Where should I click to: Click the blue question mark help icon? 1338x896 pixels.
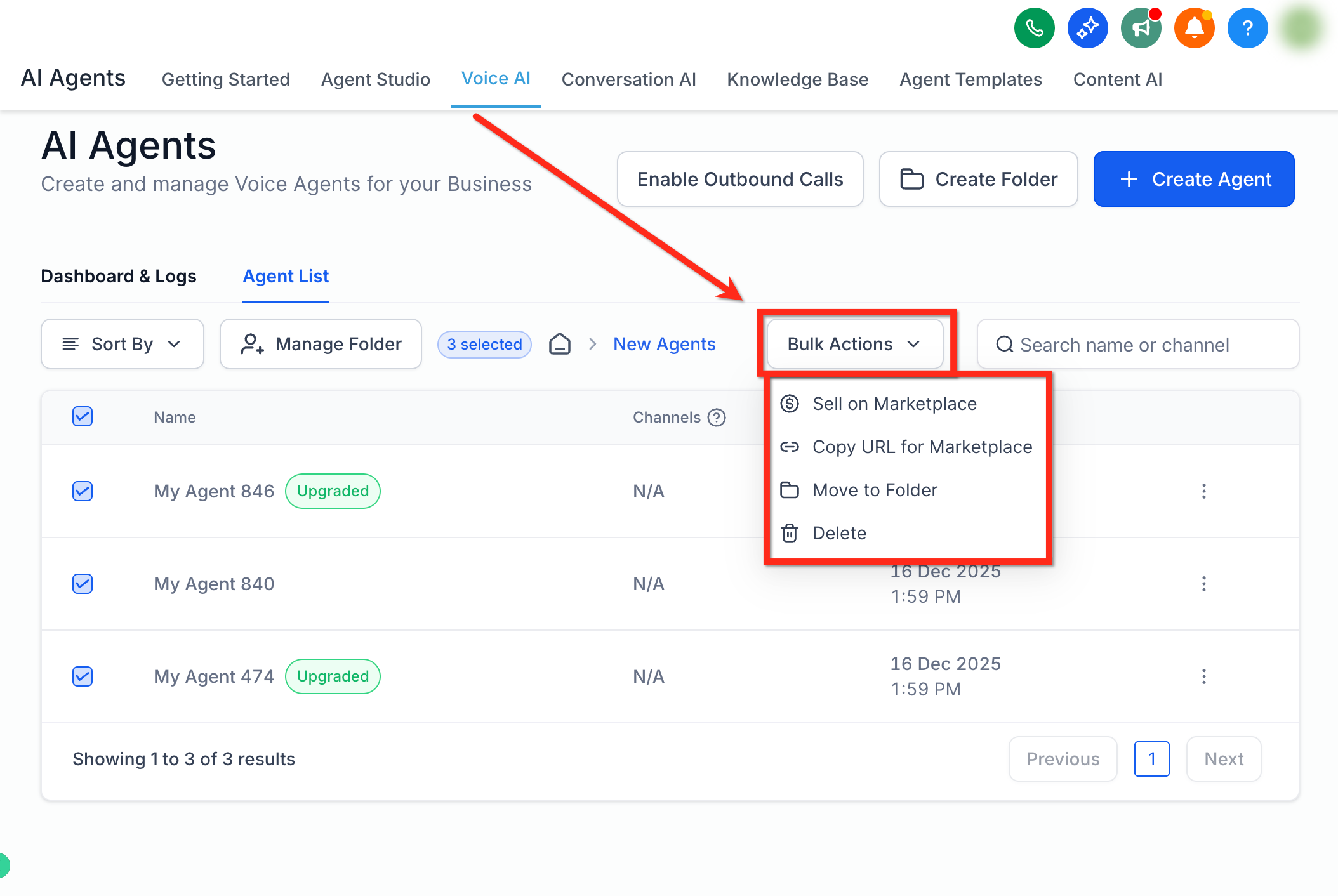[1247, 28]
